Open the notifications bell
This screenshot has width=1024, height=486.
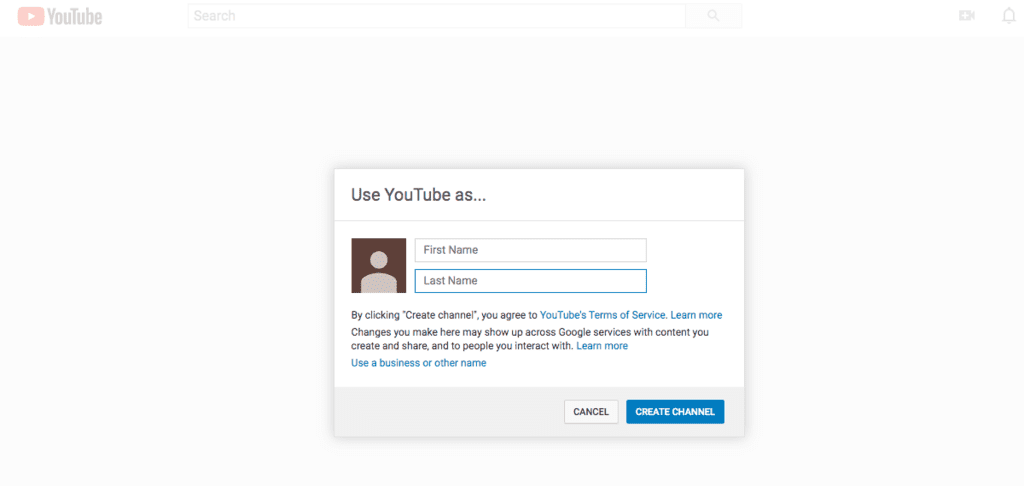click(x=1009, y=16)
